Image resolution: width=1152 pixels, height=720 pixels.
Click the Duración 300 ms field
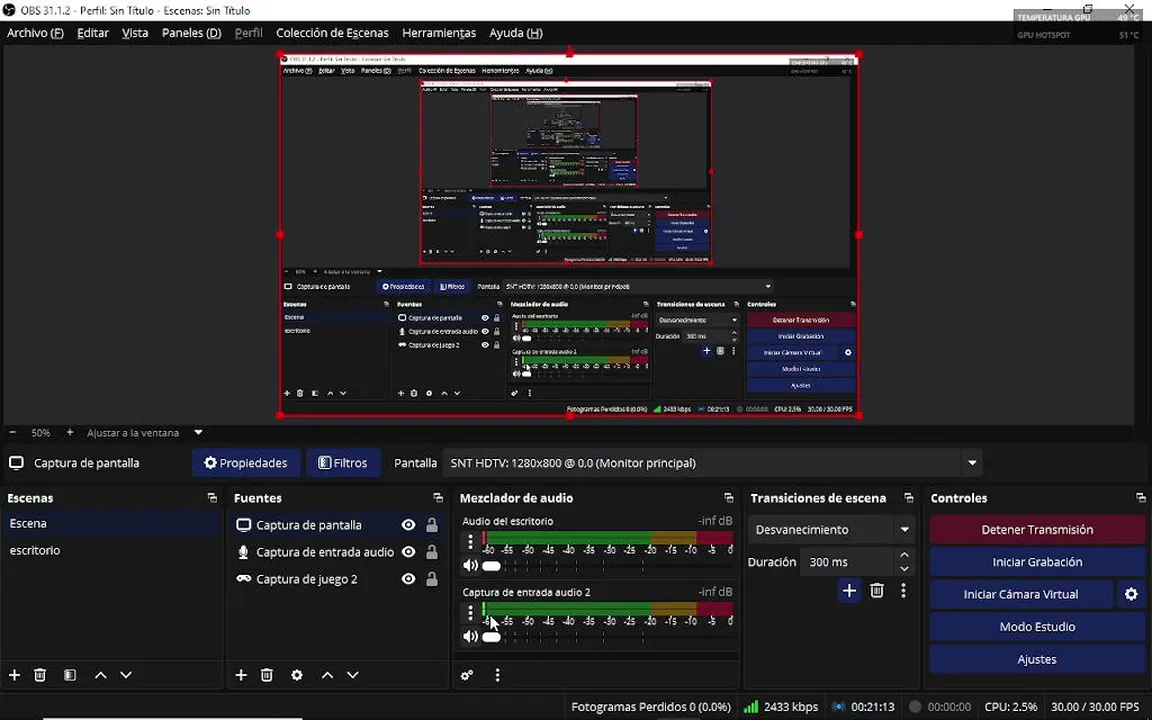846,561
